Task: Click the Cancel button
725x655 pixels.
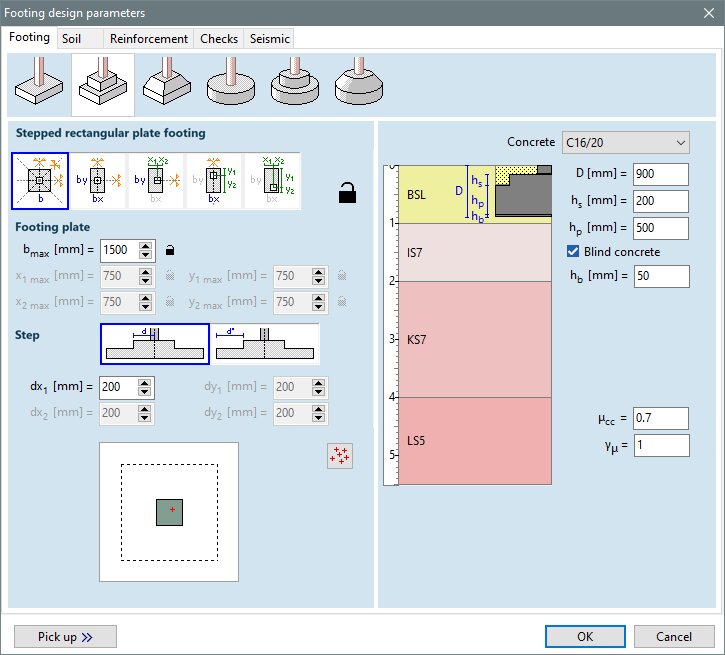Action: 674,637
